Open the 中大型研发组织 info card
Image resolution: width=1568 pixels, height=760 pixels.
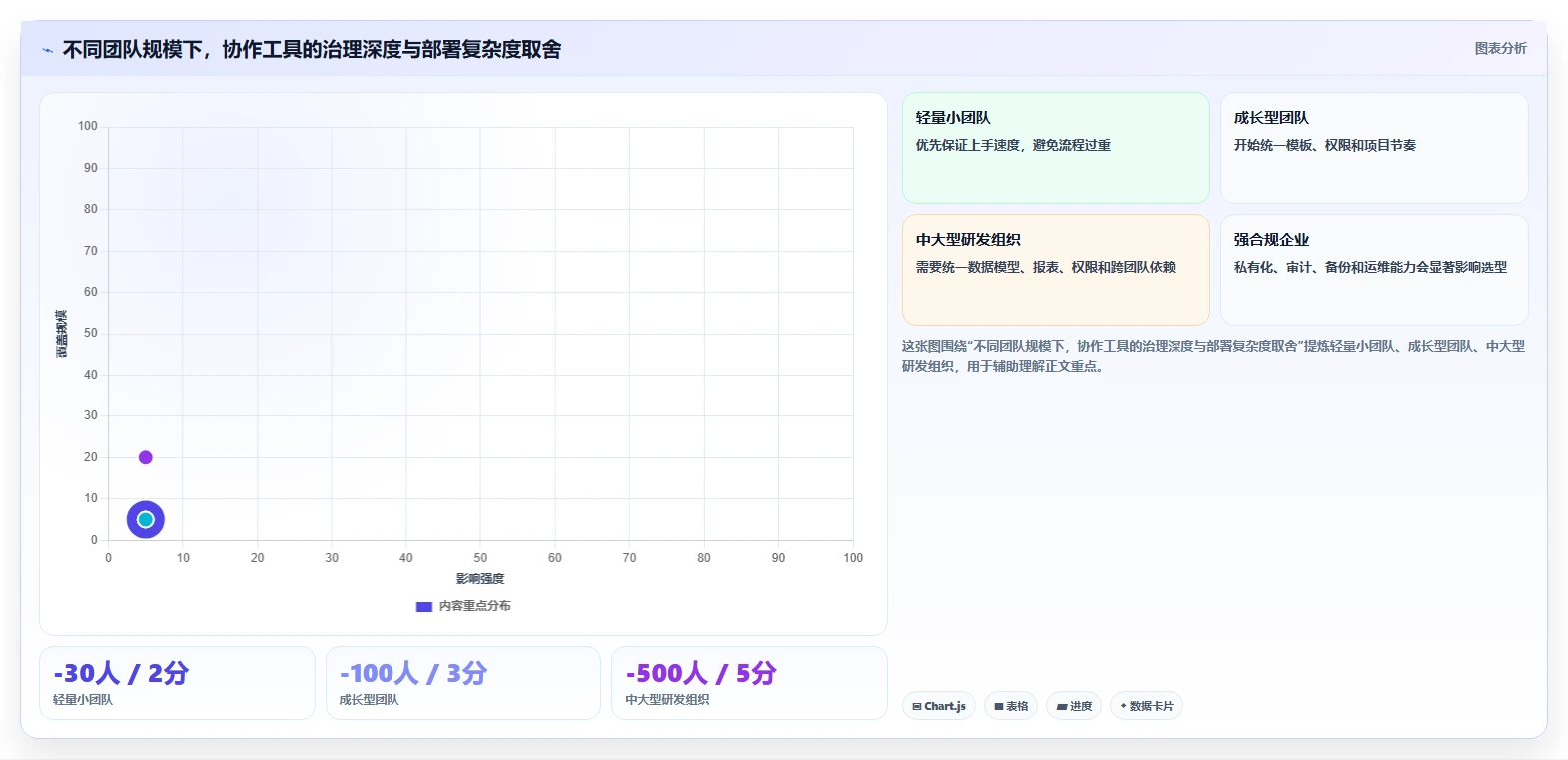(1056, 270)
